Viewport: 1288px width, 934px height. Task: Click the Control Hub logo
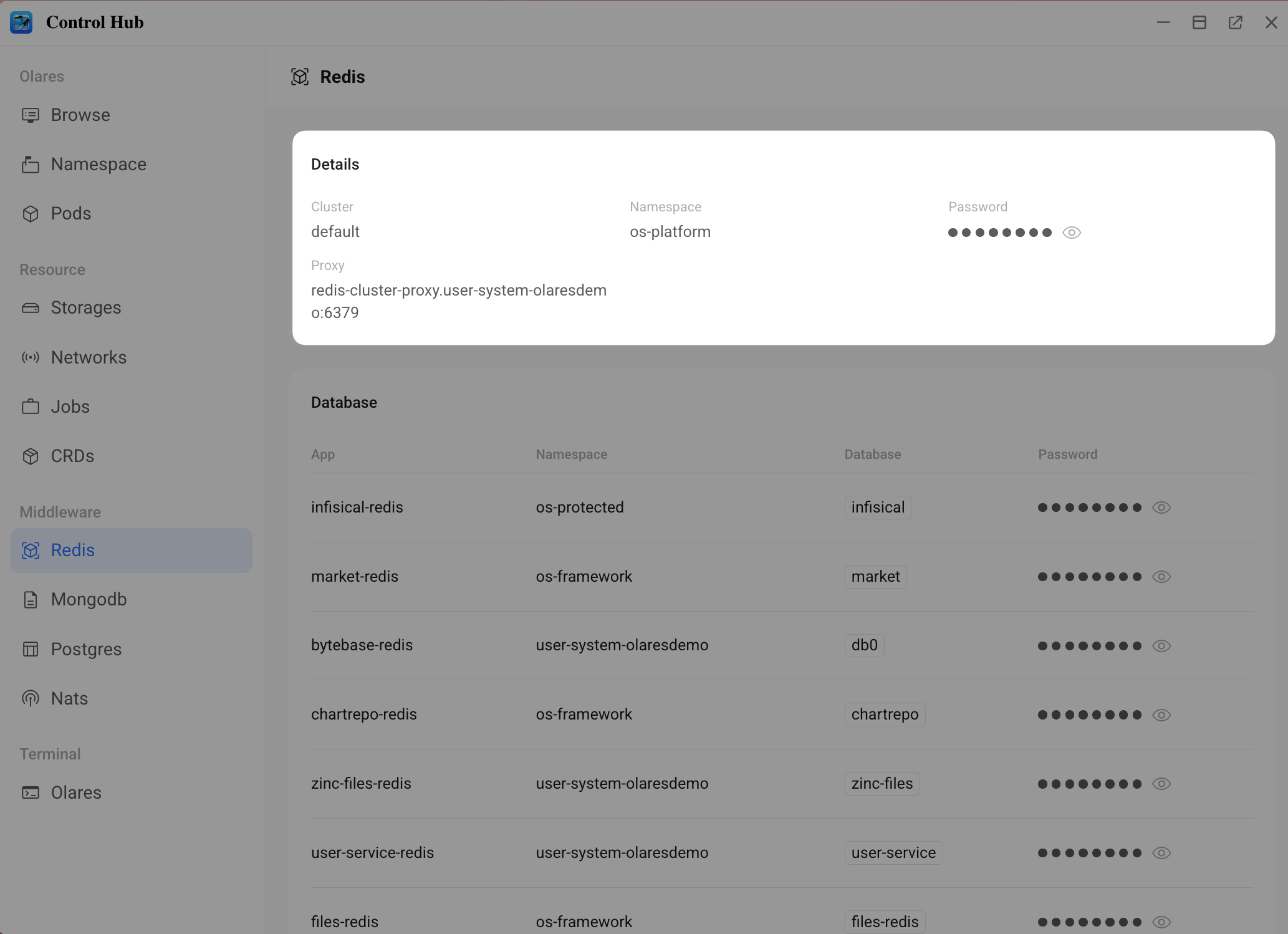point(21,22)
